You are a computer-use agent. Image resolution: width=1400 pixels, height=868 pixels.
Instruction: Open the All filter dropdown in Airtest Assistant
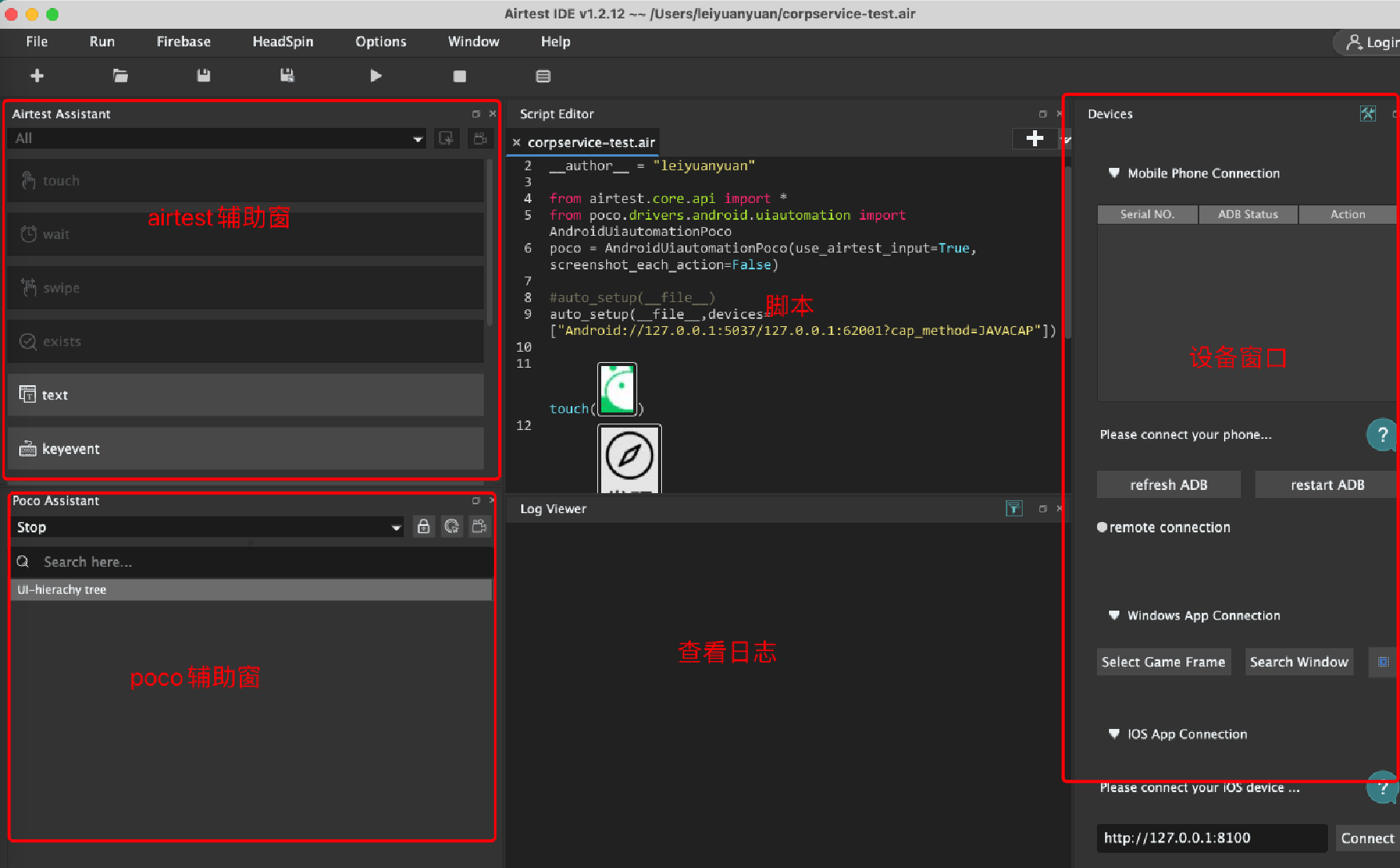[217, 138]
